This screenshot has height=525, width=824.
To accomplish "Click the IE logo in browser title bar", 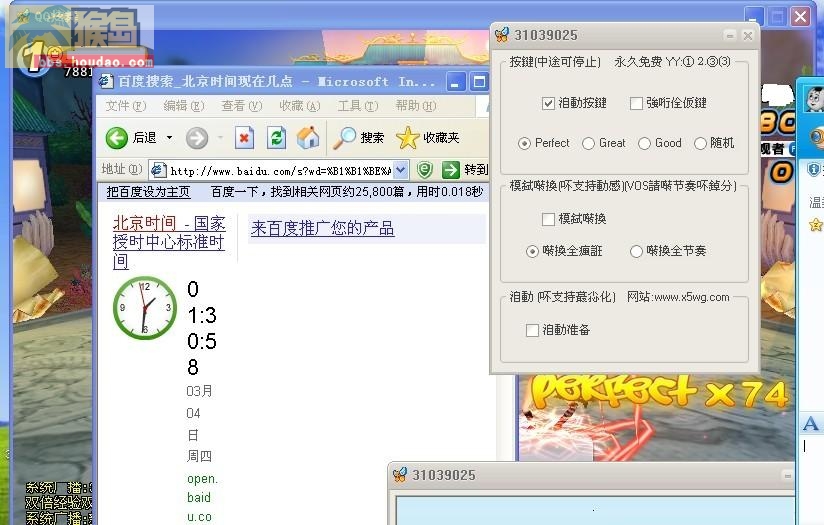I will coord(107,81).
